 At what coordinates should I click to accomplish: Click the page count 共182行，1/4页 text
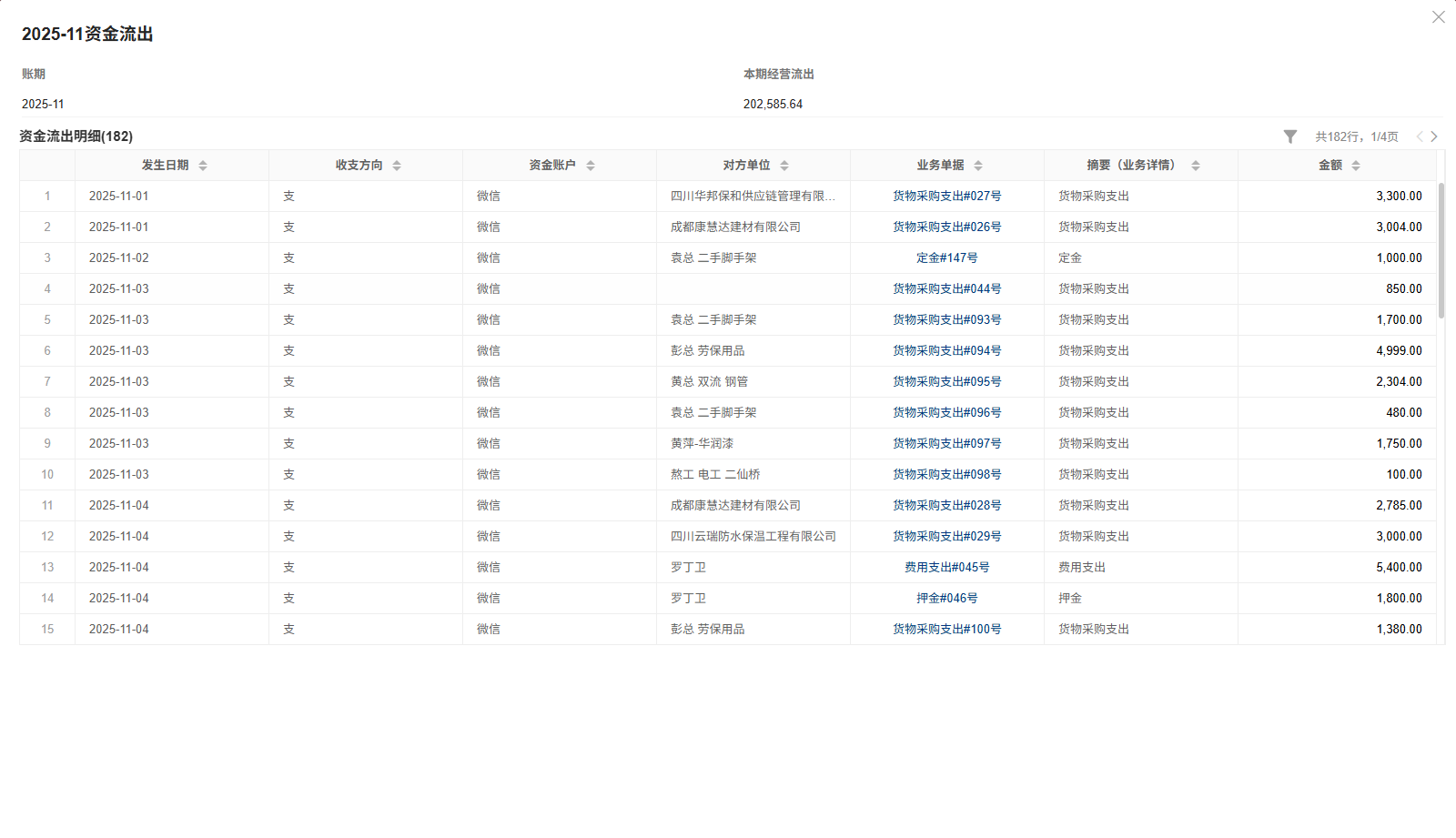click(1356, 136)
